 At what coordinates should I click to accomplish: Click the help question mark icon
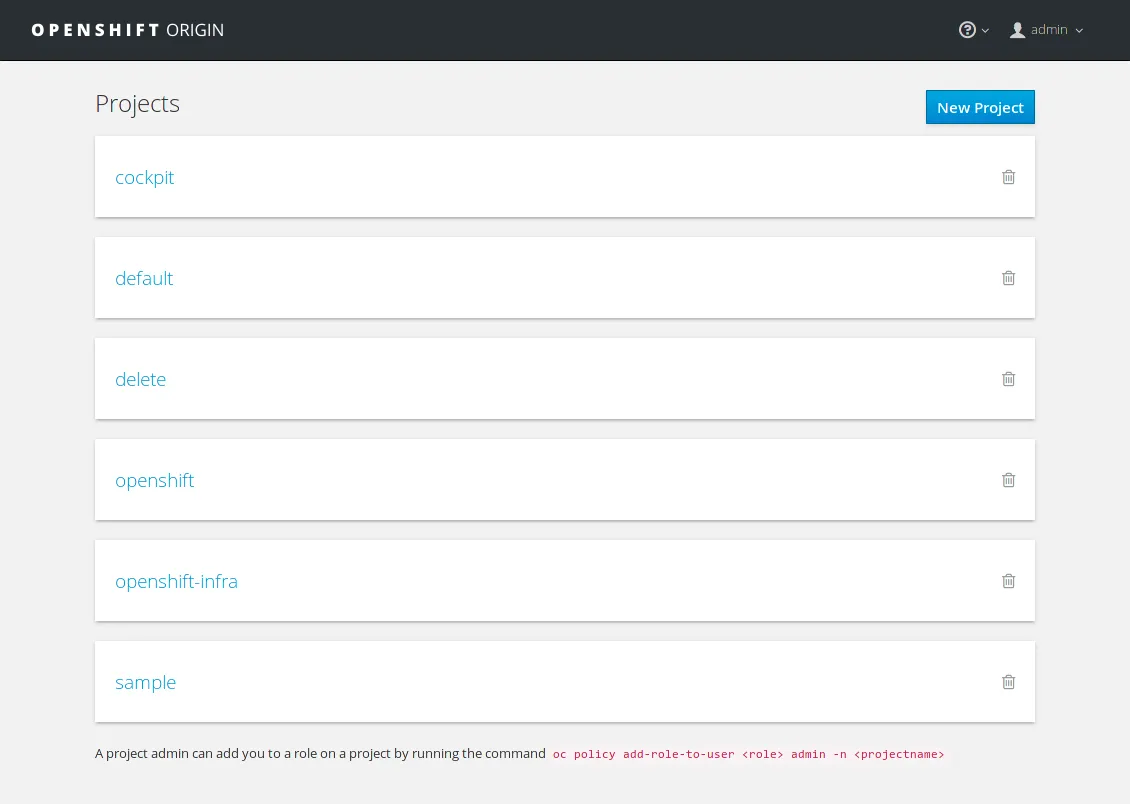[967, 29]
